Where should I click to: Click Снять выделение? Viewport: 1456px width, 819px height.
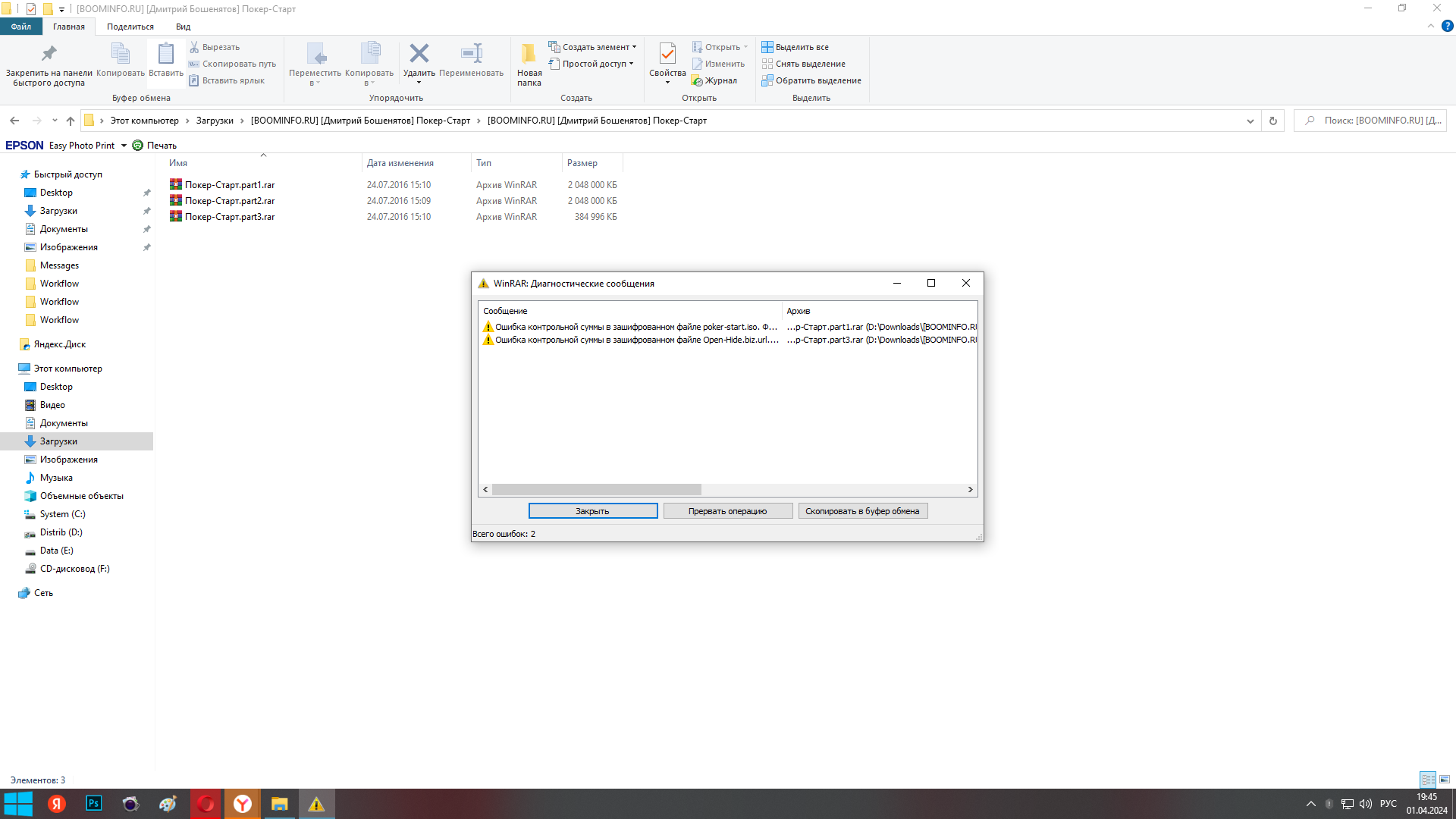804,64
